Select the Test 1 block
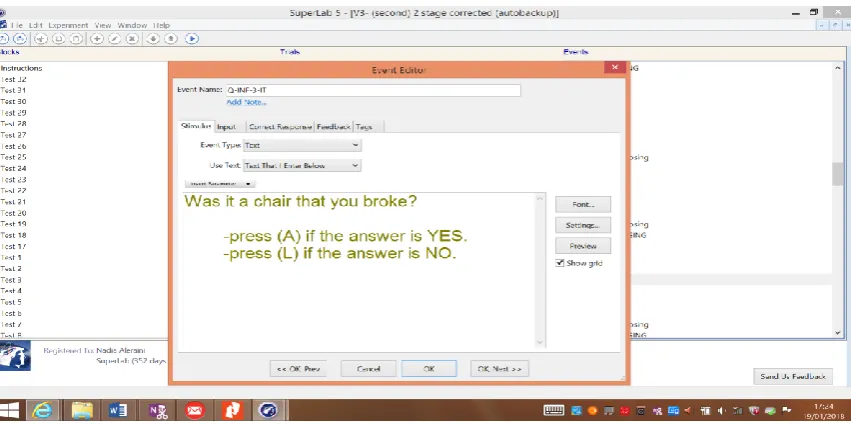Screen dimensions: 851x424 pyautogui.click(x=11, y=257)
